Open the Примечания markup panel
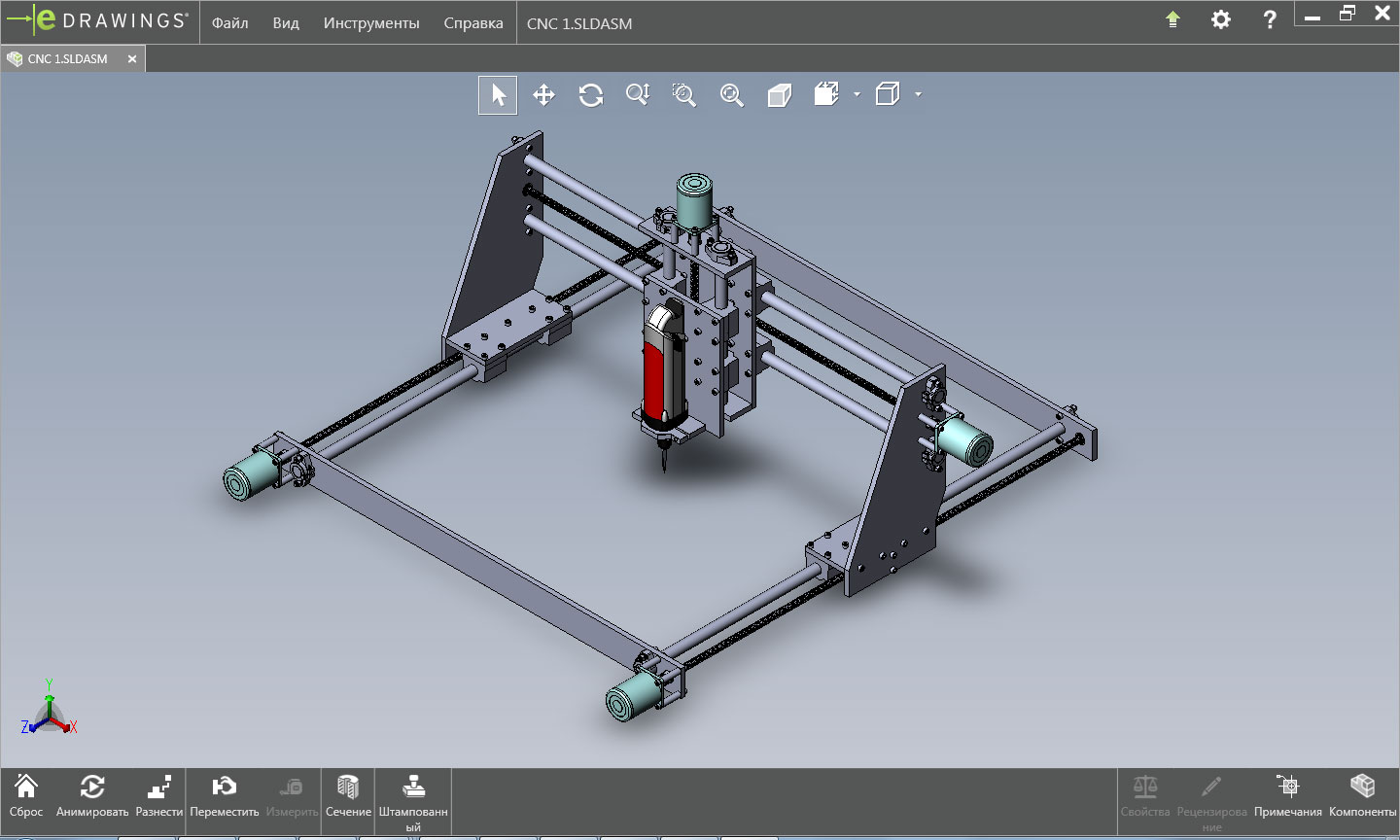Screen dimensions: 1400x840 [x=1288, y=797]
